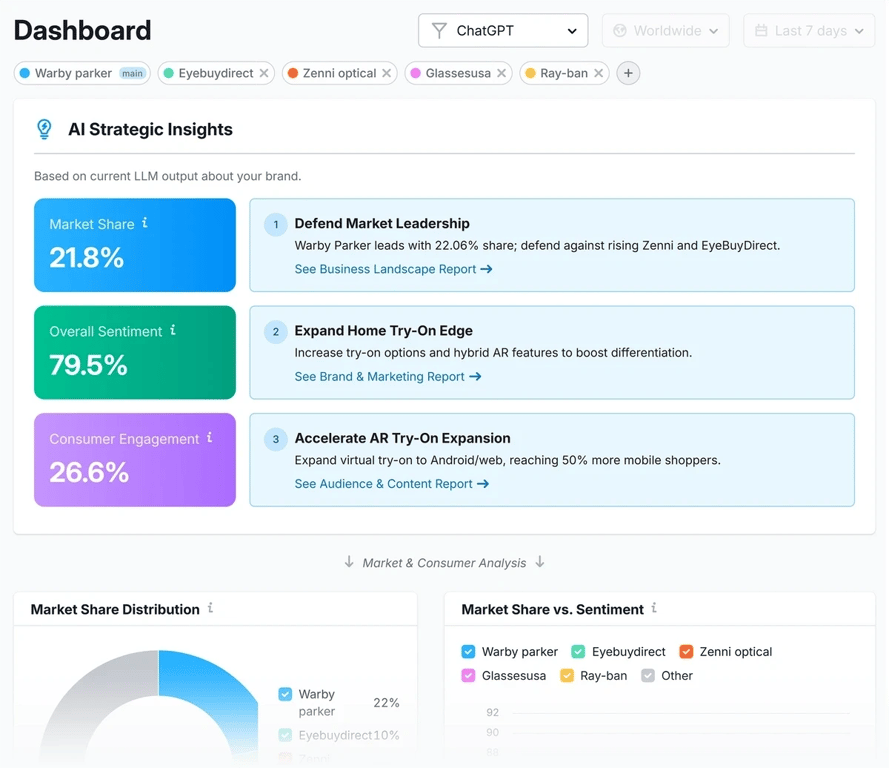Add a competitor with the plus button
This screenshot has width=889, height=768.
click(x=628, y=73)
